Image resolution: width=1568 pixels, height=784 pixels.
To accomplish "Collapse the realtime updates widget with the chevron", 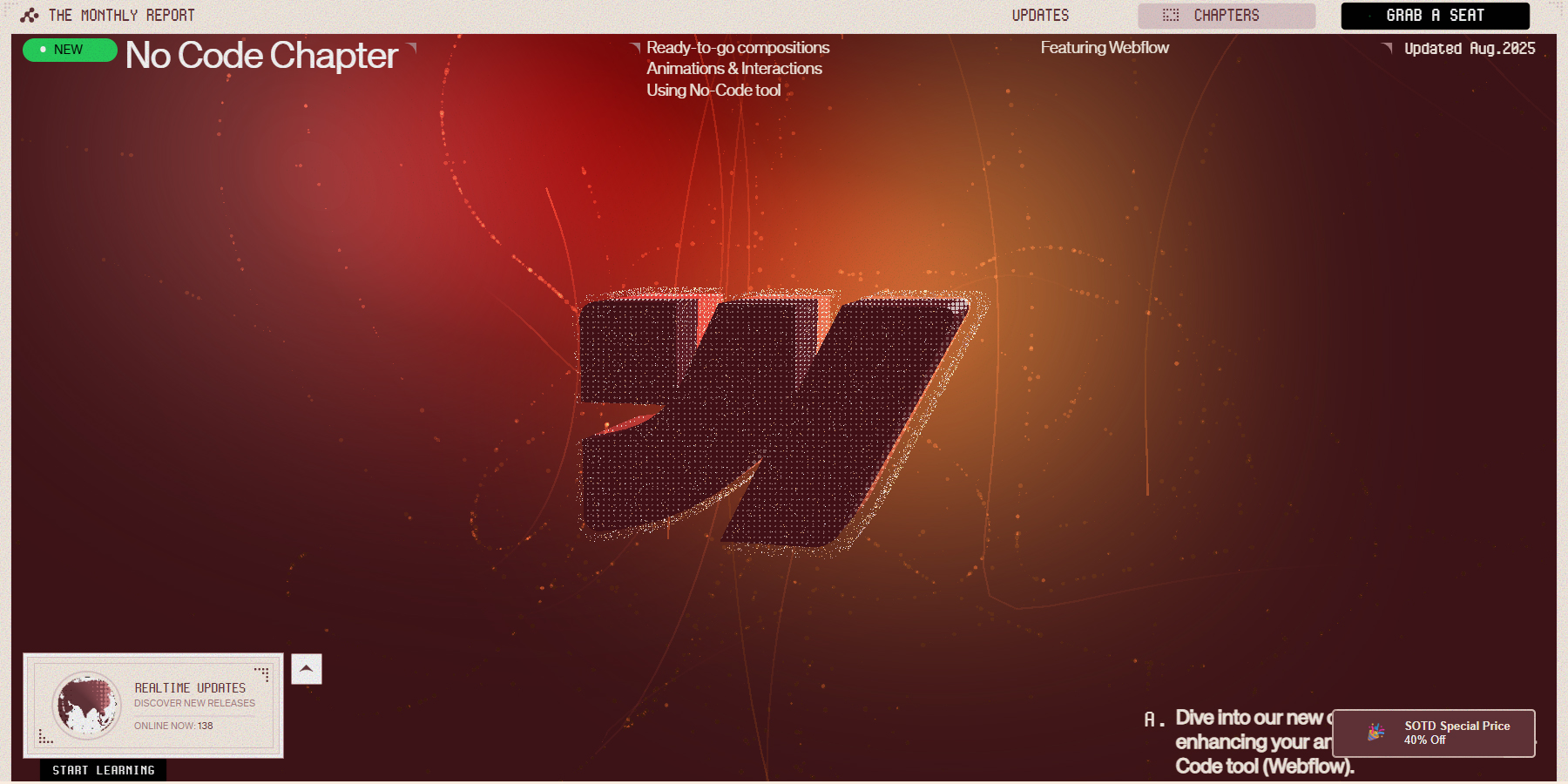I will 307,669.
